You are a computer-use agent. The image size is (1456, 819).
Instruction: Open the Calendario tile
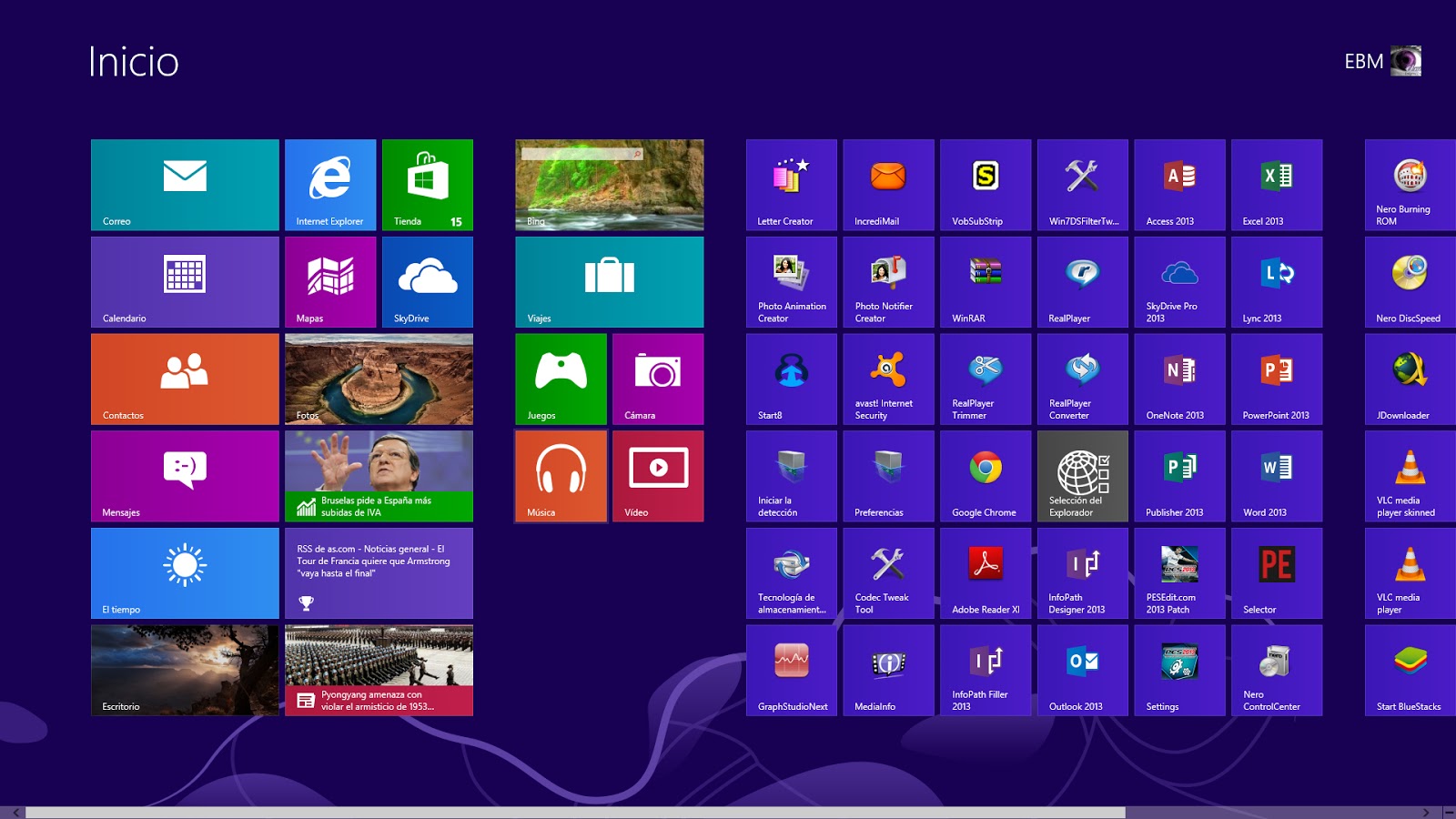tap(185, 282)
